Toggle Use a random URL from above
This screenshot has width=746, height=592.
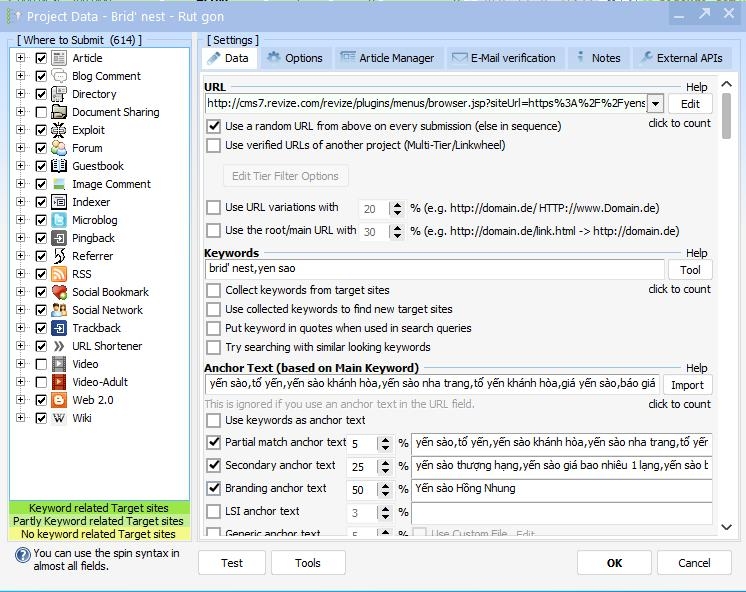(213, 127)
